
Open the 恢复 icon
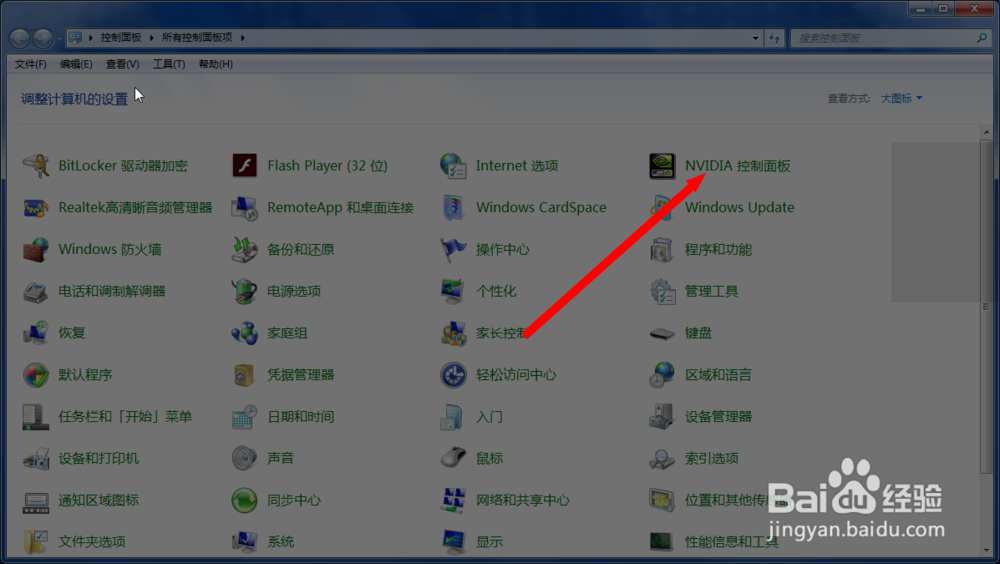pyautogui.click(x=36, y=333)
